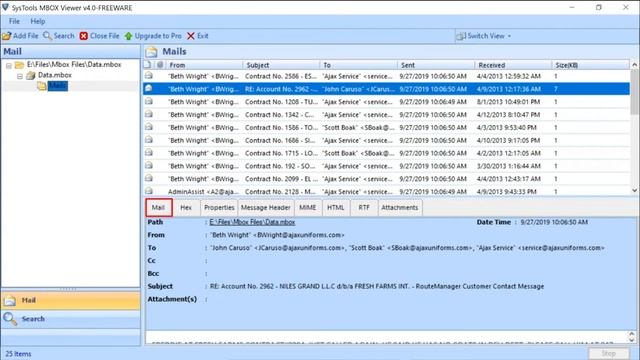Click the envelope icon of Contract No. 1586 row
640x360 pixels.
click(x=149, y=127)
